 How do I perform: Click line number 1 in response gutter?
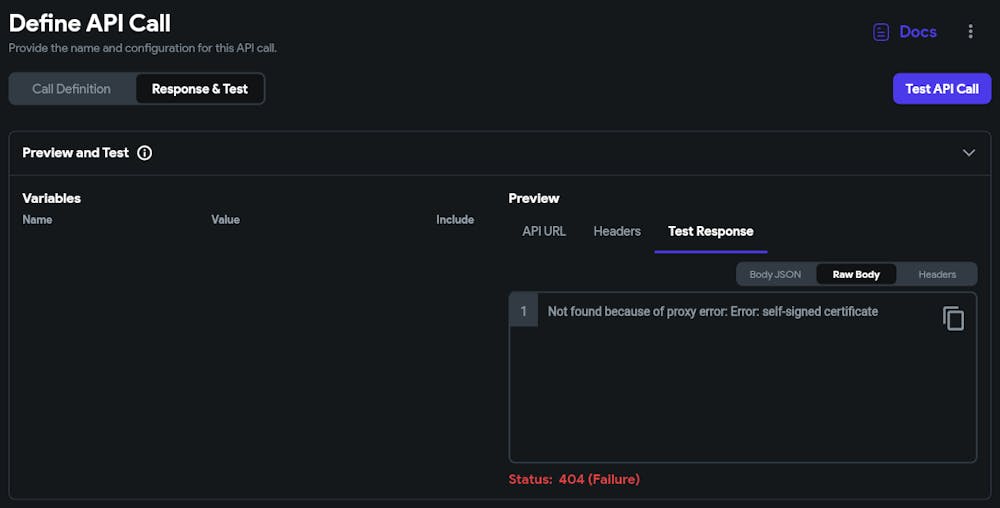524,312
